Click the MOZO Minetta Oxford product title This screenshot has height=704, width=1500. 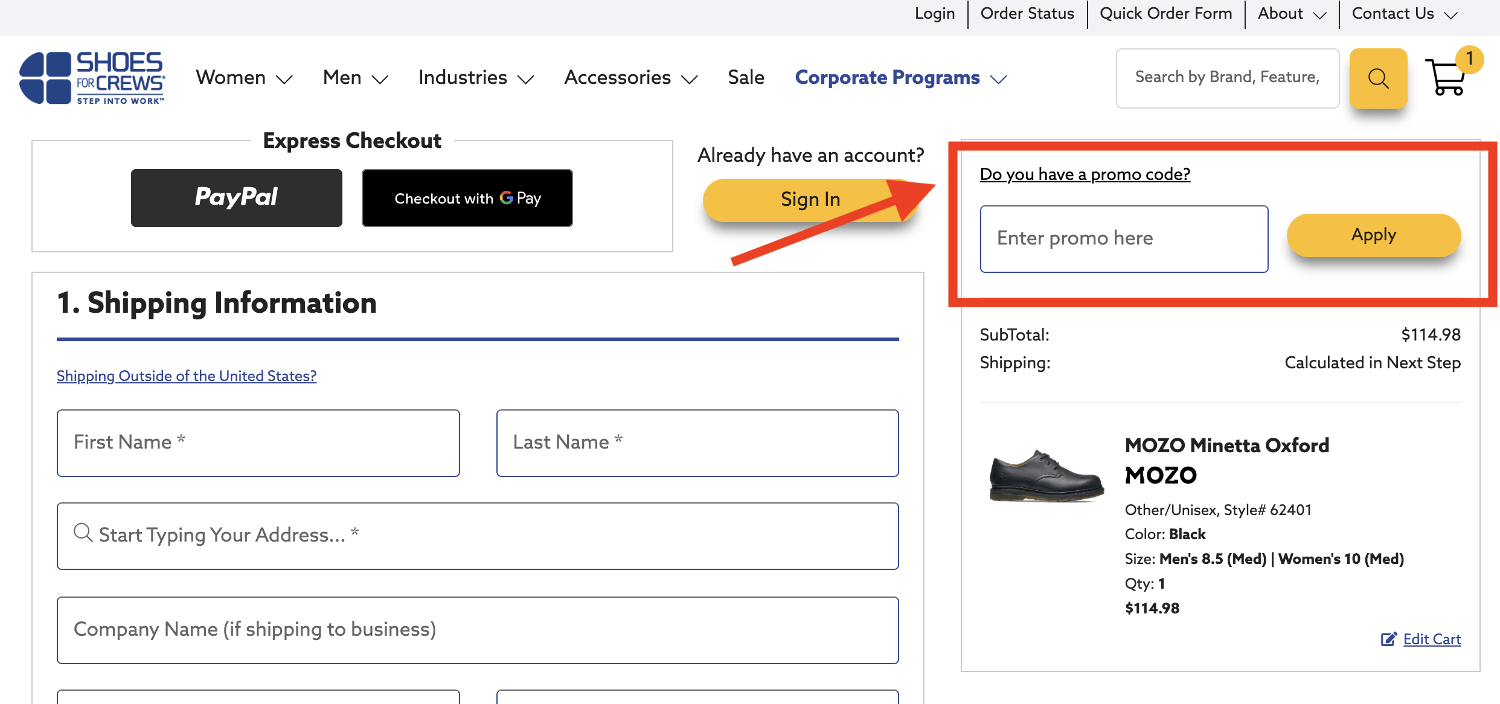click(x=1227, y=445)
